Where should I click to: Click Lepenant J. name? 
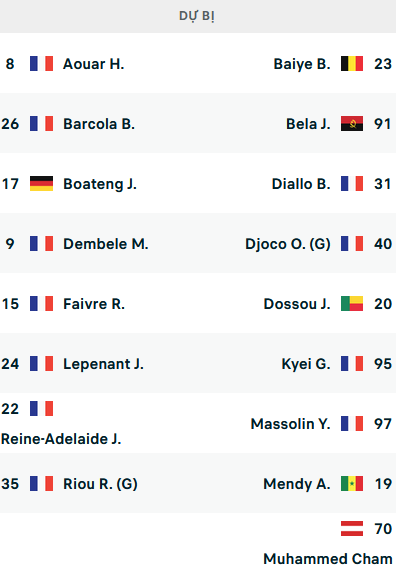tap(103, 364)
